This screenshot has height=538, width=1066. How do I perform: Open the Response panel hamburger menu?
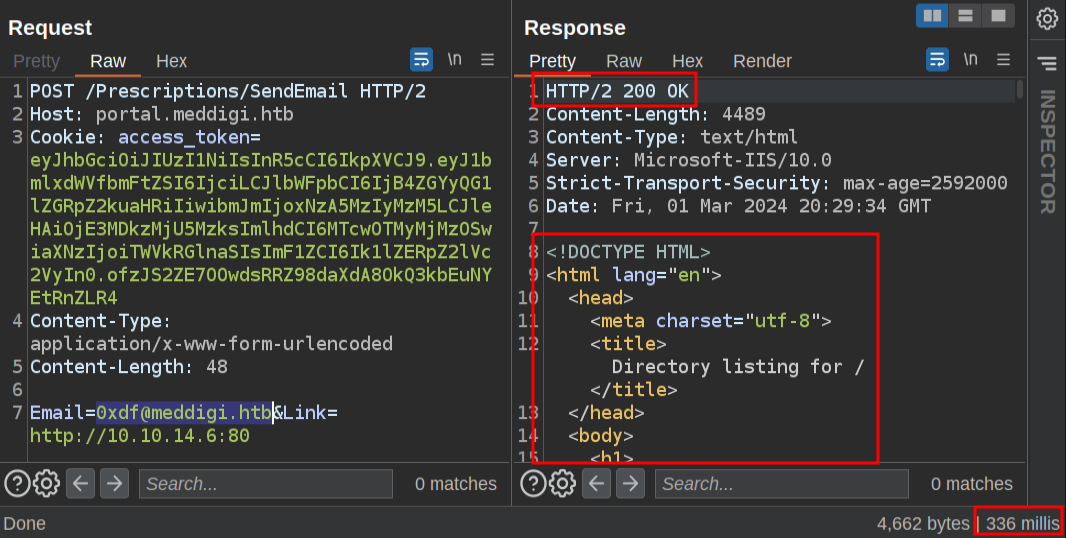click(x=1003, y=60)
